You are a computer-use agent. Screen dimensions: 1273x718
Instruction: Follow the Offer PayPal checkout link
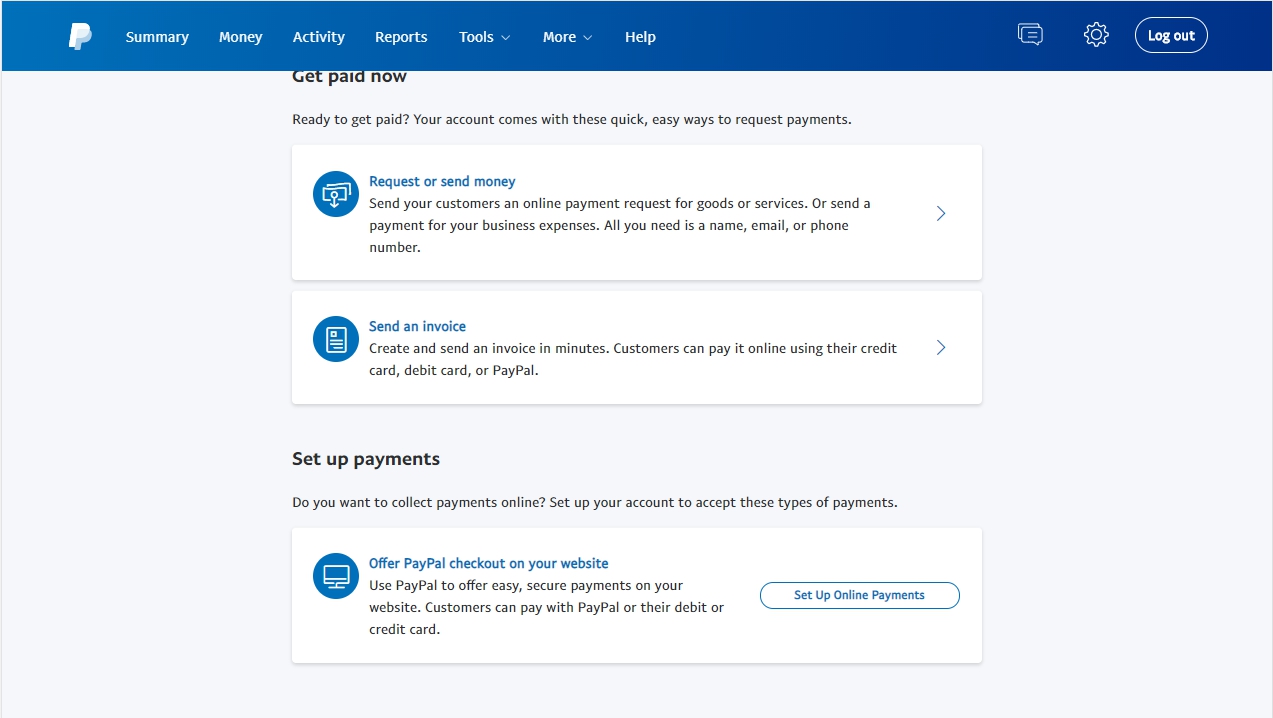488,563
